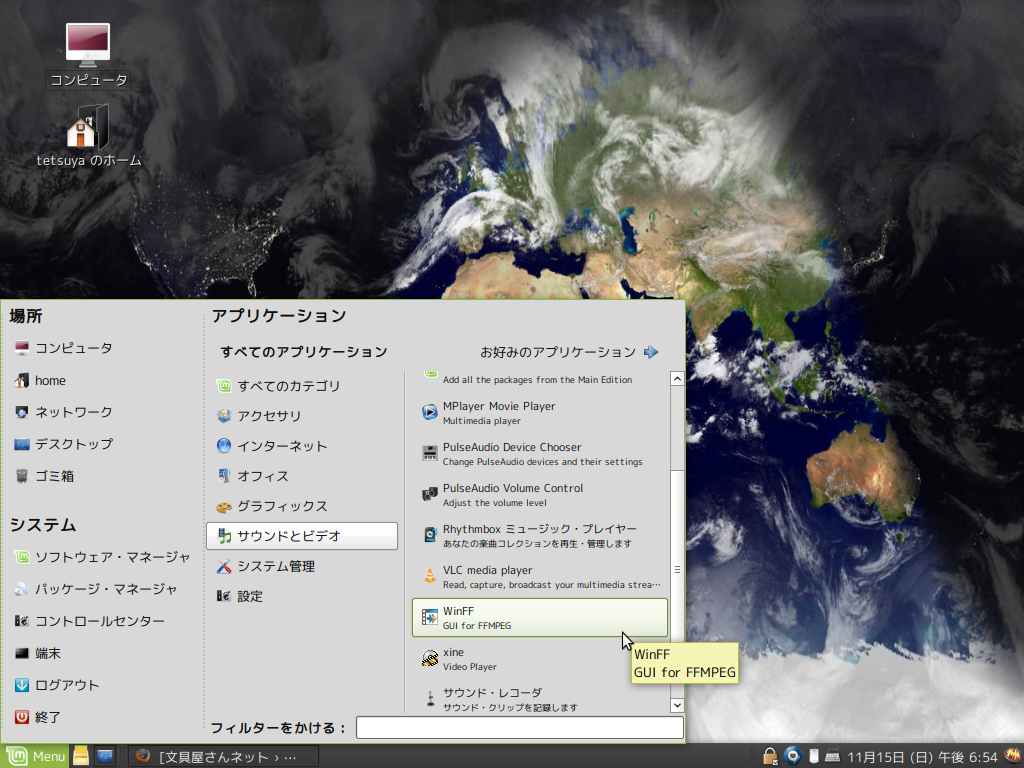Focus the フィルターをかける search field
Screen dimensions: 1024x768
click(520, 728)
